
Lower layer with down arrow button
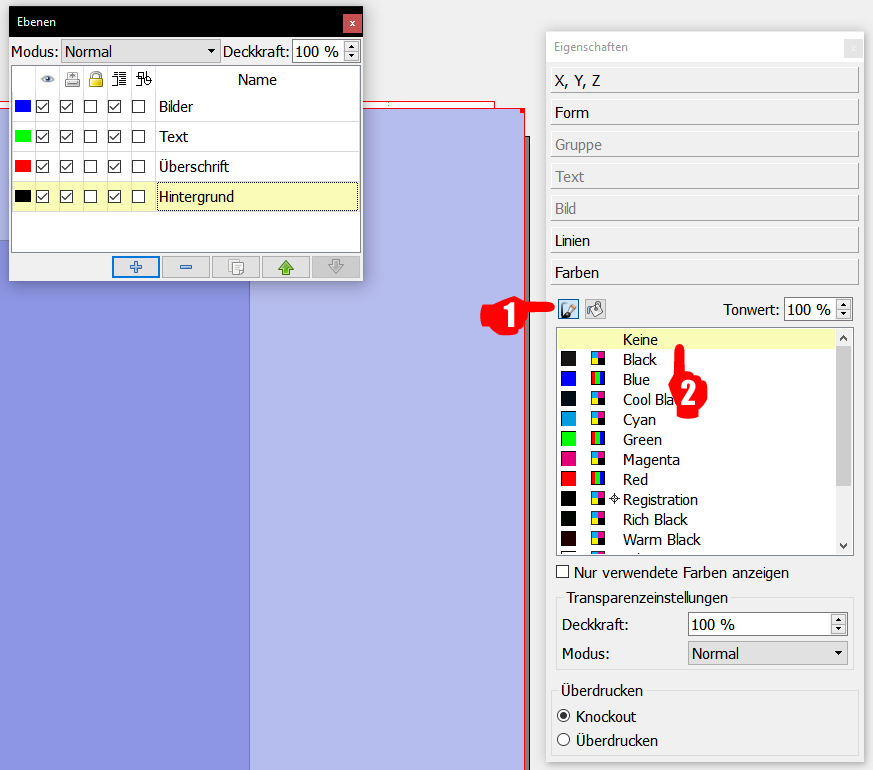(336, 267)
